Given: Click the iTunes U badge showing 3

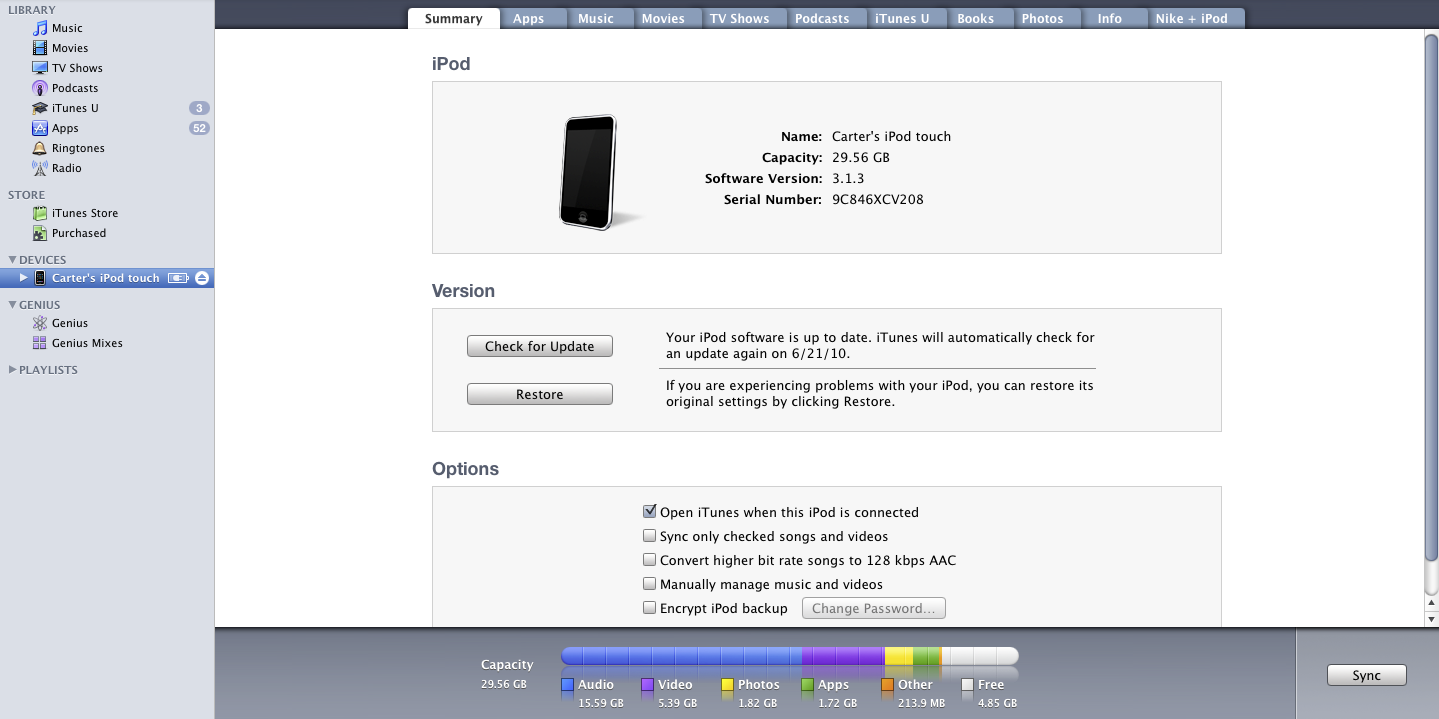Looking at the screenshot, I should pos(199,108).
